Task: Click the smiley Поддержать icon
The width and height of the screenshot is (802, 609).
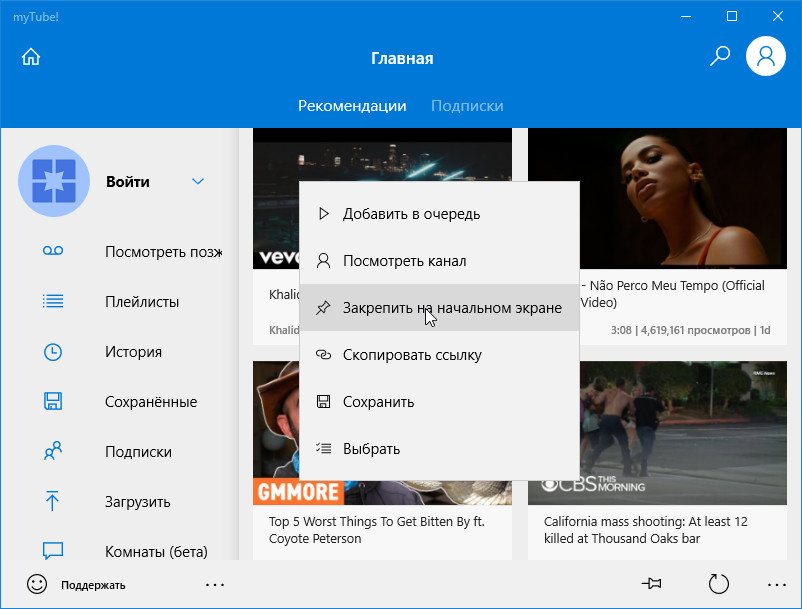Action: tap(37, 584)
